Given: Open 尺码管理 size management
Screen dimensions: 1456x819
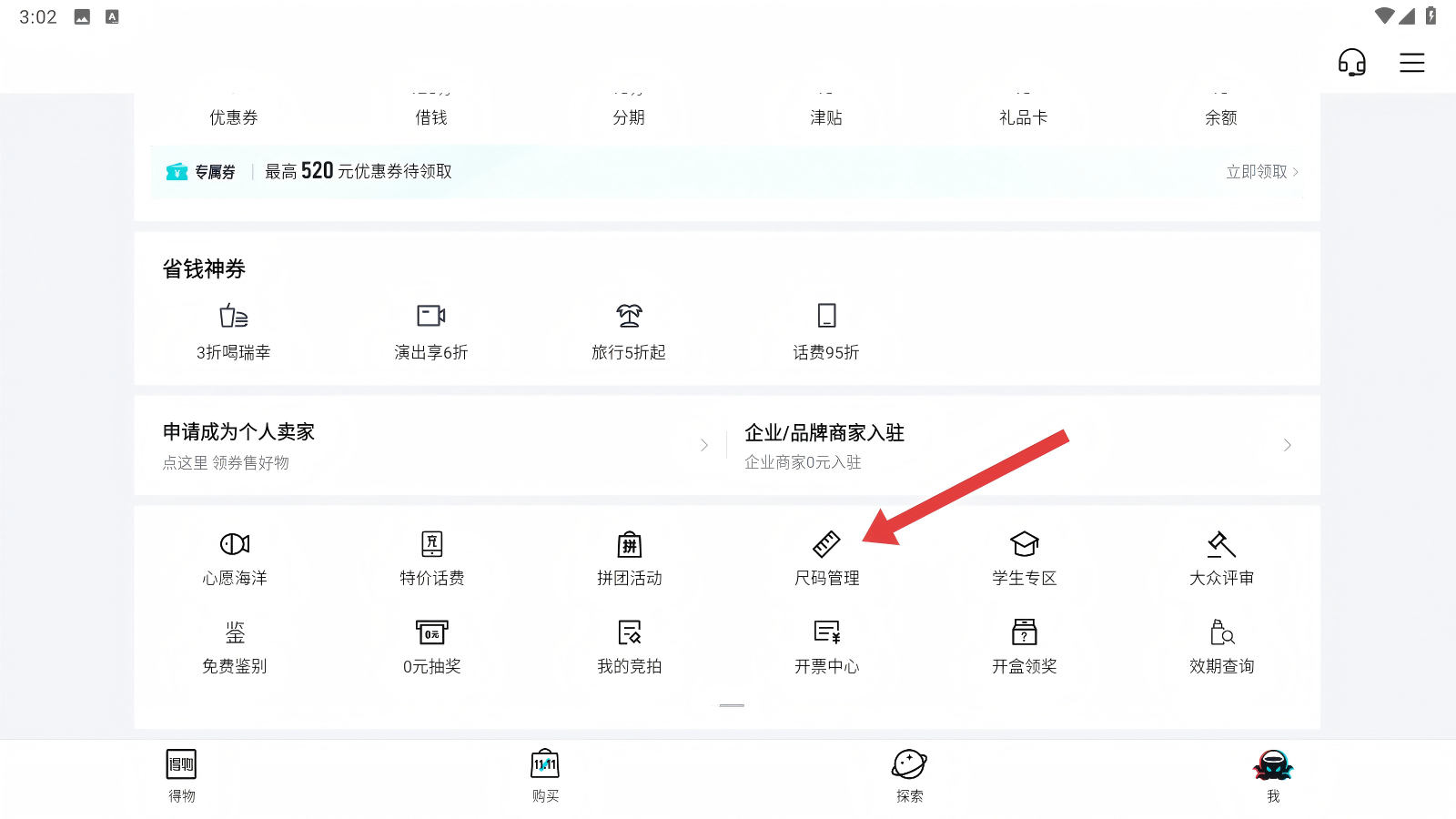Looking at the screenshot, I should point(826,557).
